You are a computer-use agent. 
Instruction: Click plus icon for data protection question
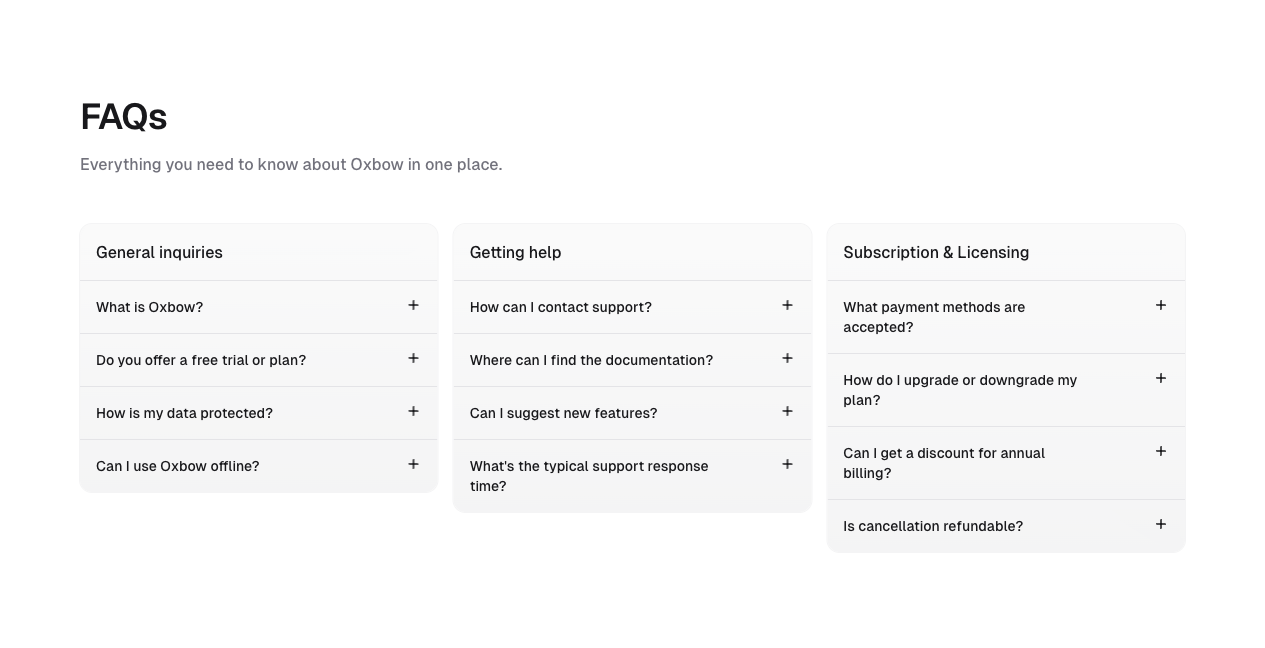tap(413, 412)
